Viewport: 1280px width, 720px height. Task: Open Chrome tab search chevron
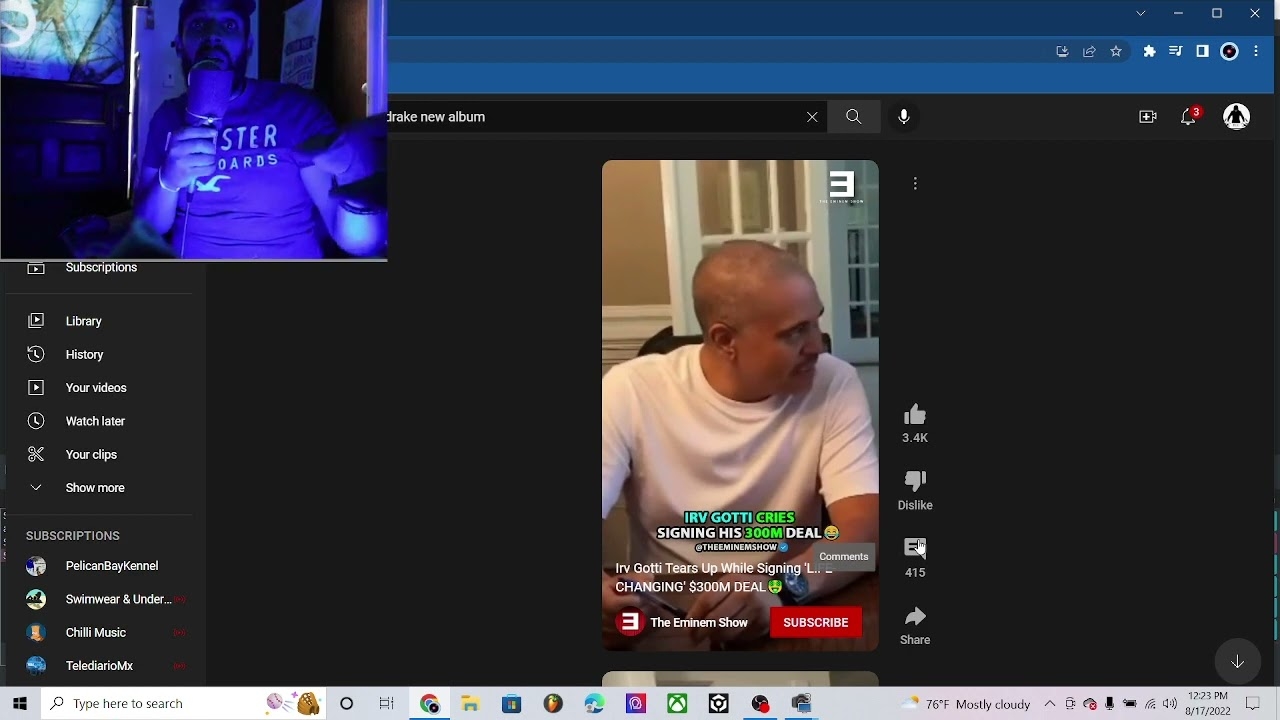[x=1141, y=13]
